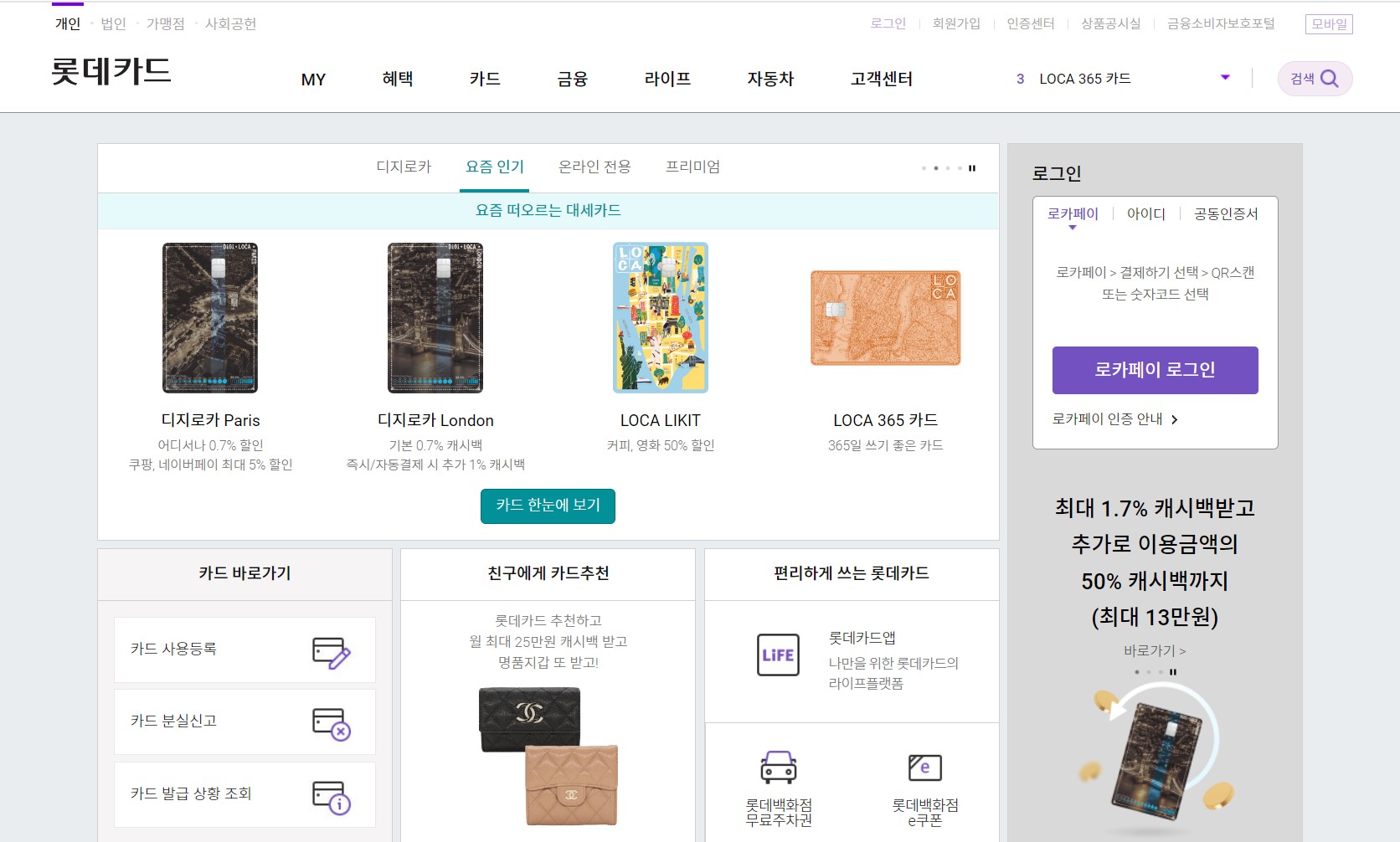Click the LOCA LIKIT card image
This screenshot has width=1400, height=842.
tap(661, 318)
